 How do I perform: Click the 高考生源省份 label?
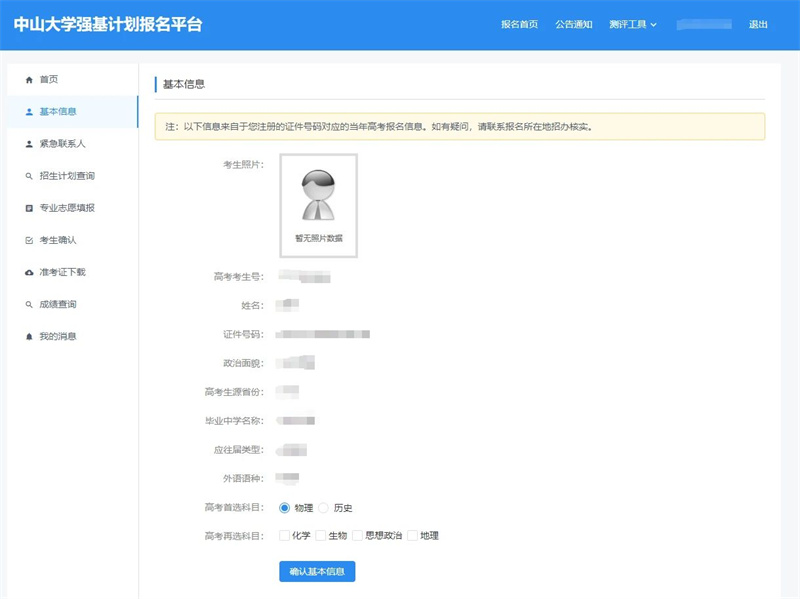[234, 392]
